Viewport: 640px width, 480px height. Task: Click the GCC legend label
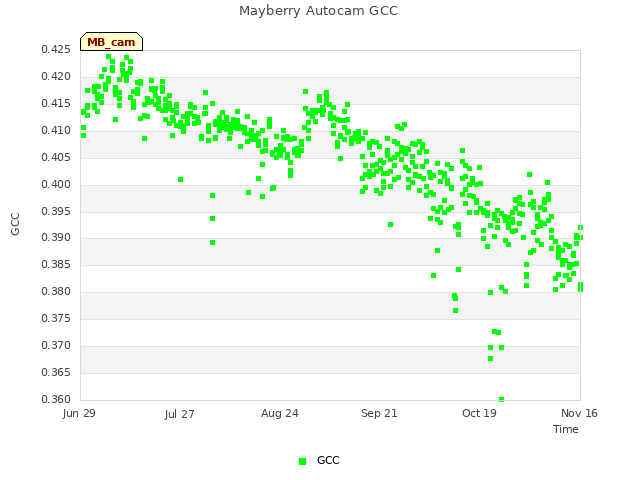tap(328, 460)
